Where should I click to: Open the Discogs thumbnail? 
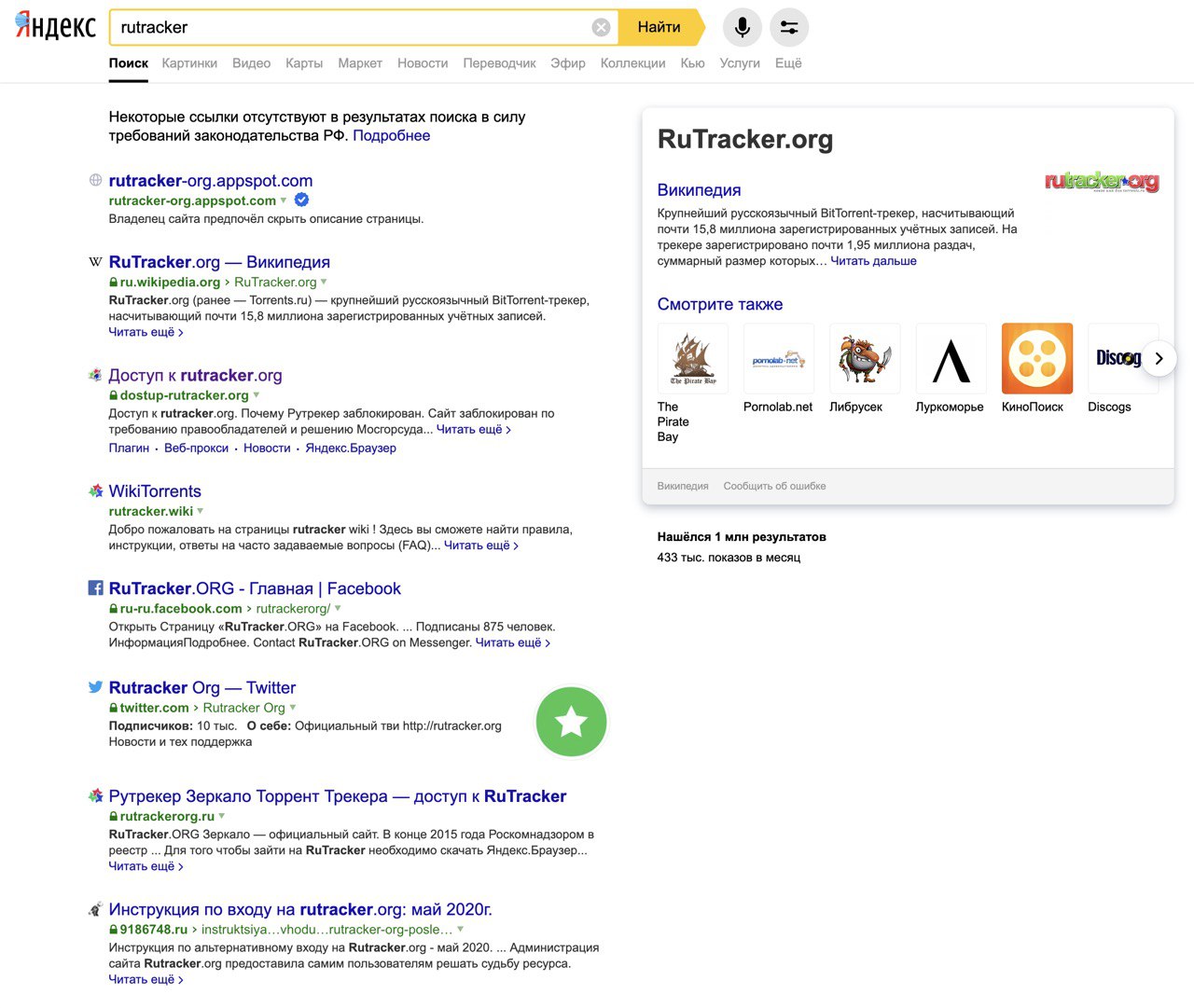1122,358
